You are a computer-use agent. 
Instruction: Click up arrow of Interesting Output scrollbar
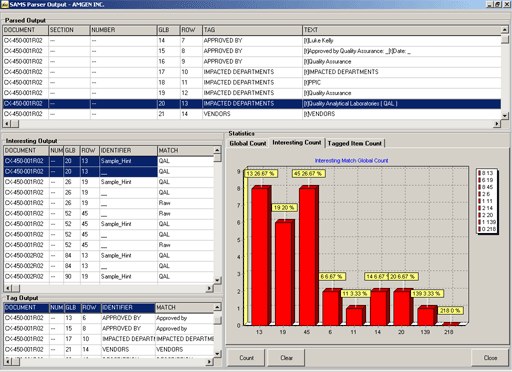217,150
